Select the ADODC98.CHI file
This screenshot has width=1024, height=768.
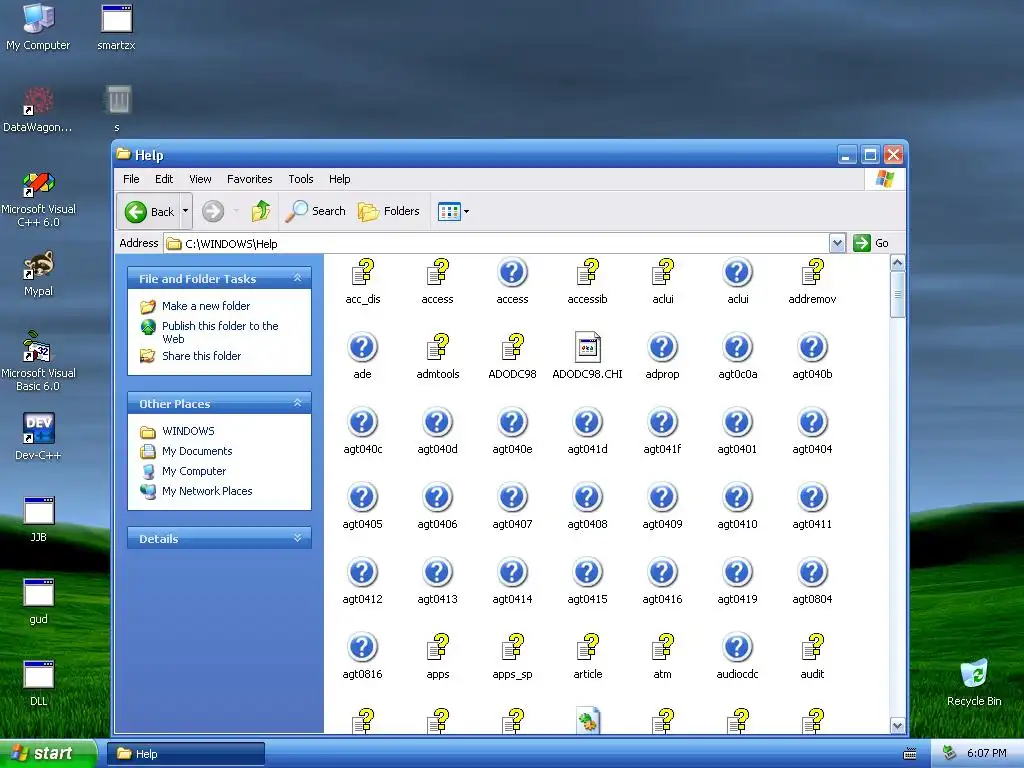click(587, 357)
